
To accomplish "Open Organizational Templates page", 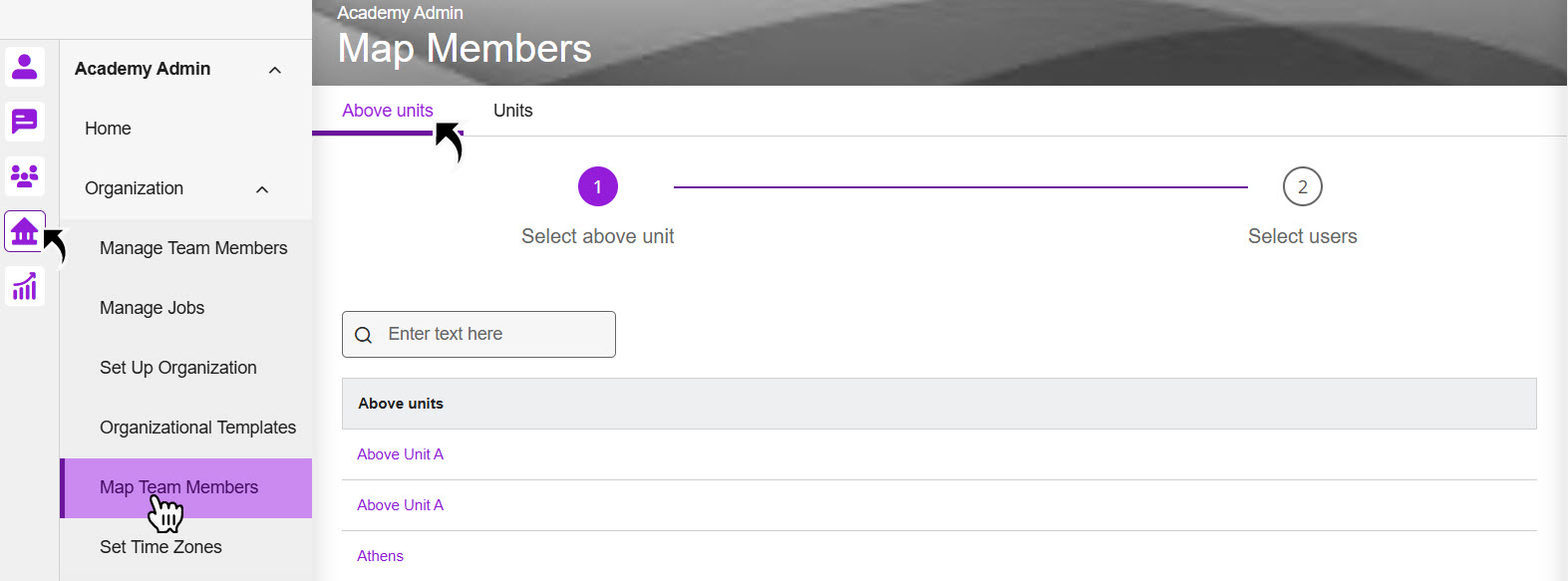I will (197, 428).
